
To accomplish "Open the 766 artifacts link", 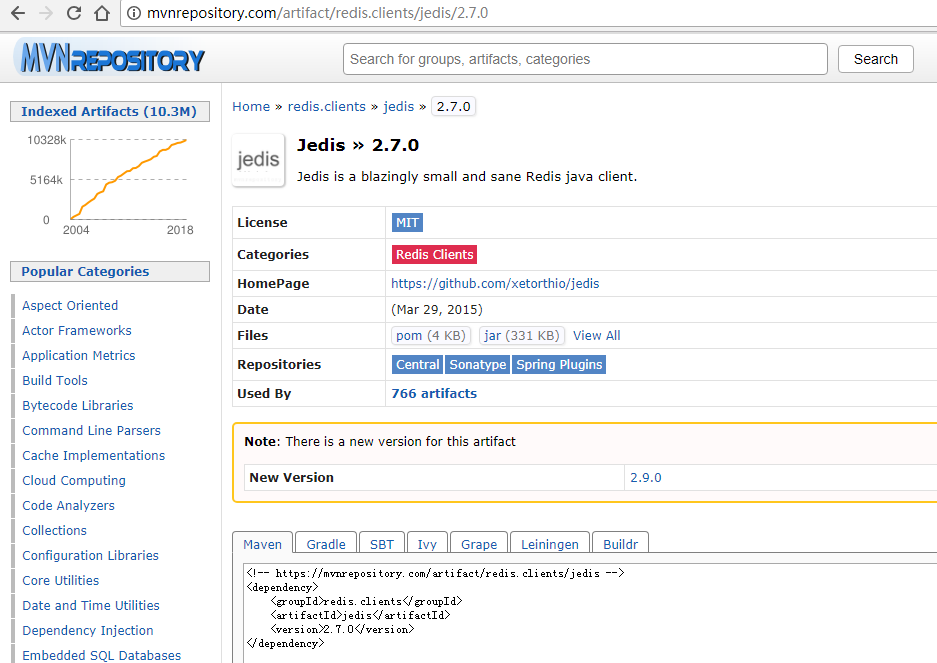I will click(x=434, y=393).
